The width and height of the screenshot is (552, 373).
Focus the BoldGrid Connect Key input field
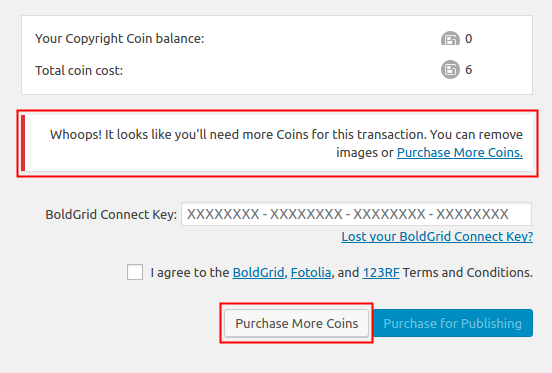[x=356, y=214]
